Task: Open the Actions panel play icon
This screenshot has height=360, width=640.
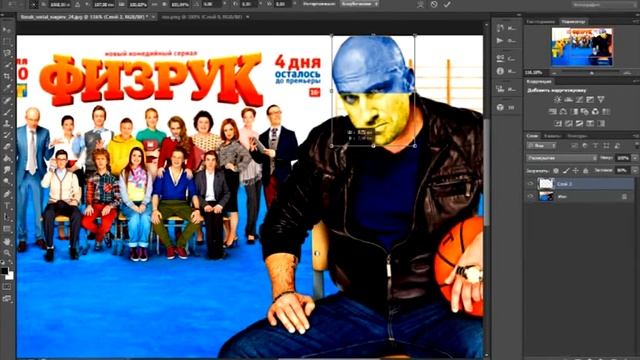Action: (x=500, y=40)
